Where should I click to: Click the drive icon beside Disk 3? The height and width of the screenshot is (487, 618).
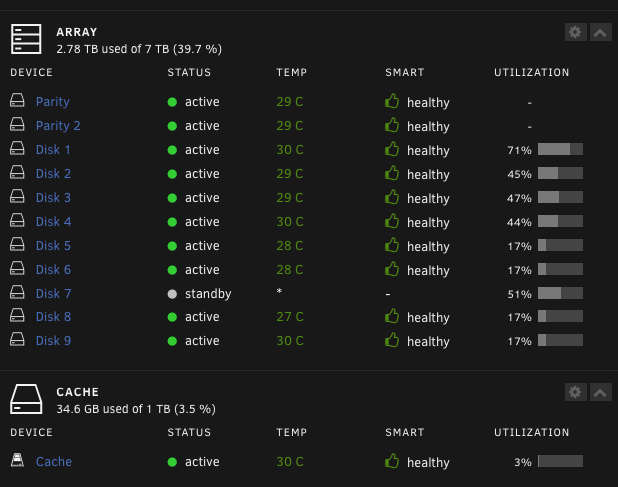pos(17,197)
